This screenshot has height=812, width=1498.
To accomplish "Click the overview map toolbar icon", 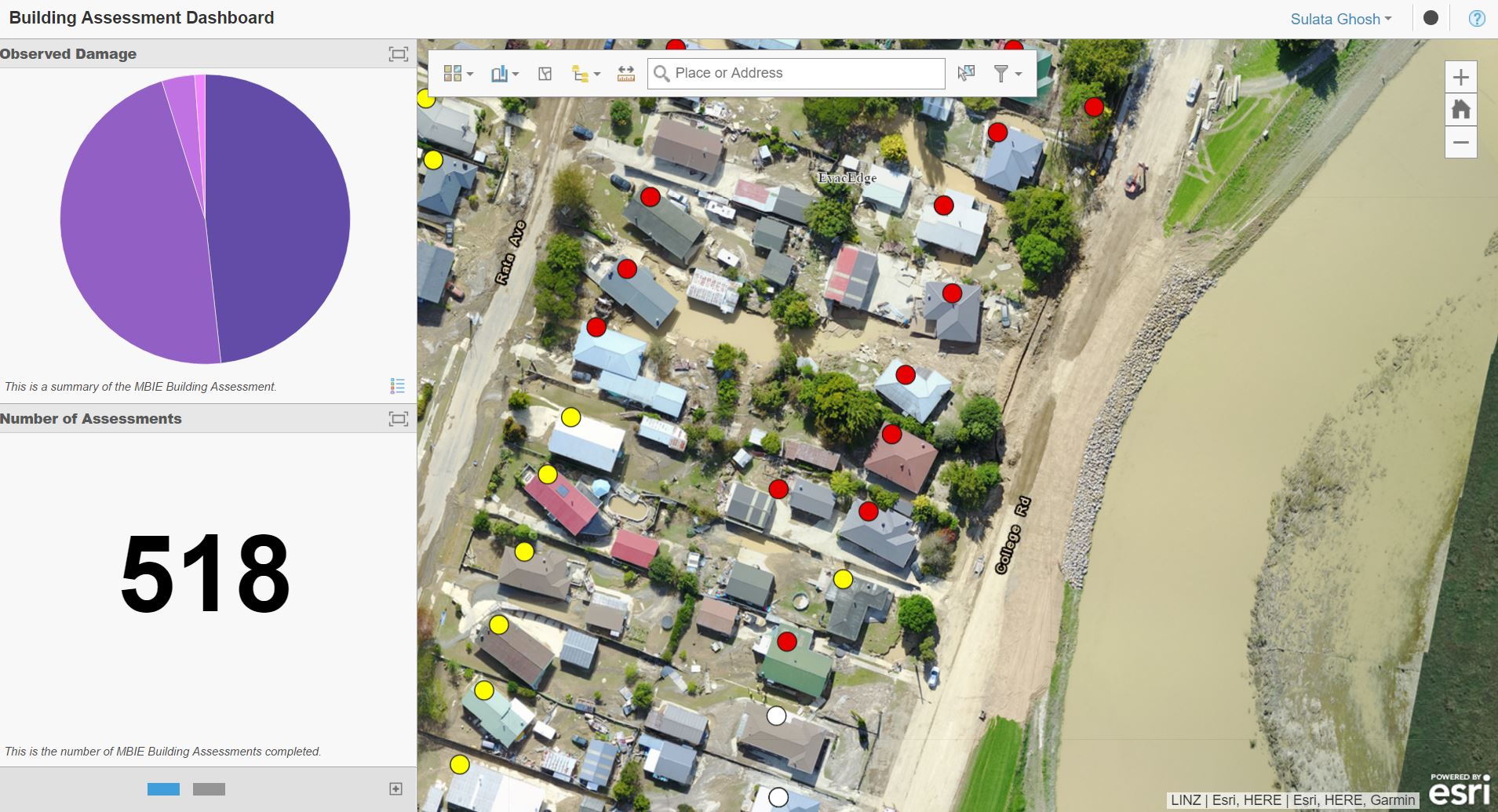I will tap(545, 73).
